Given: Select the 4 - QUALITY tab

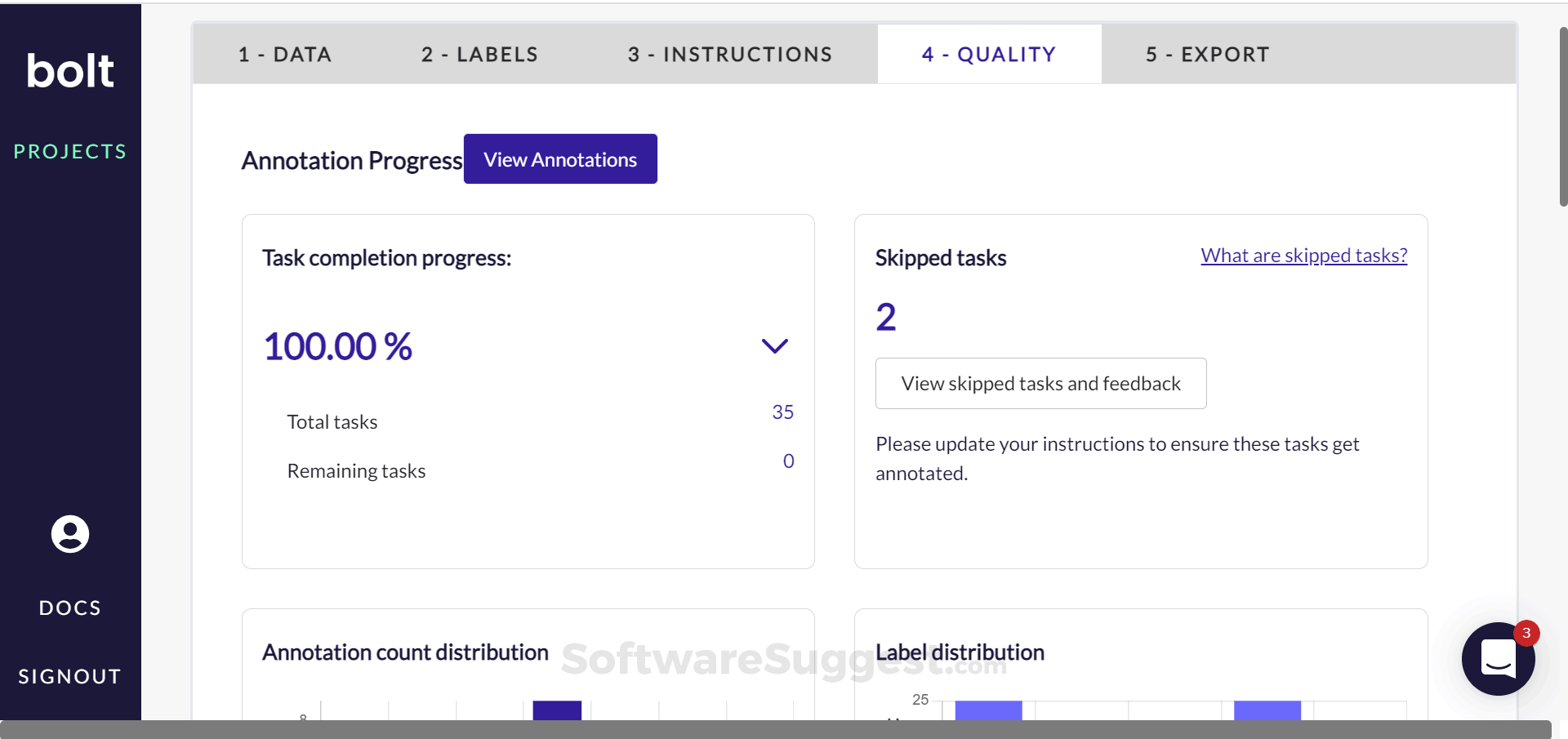Looking at the screenshot, I should coord(989,55).
